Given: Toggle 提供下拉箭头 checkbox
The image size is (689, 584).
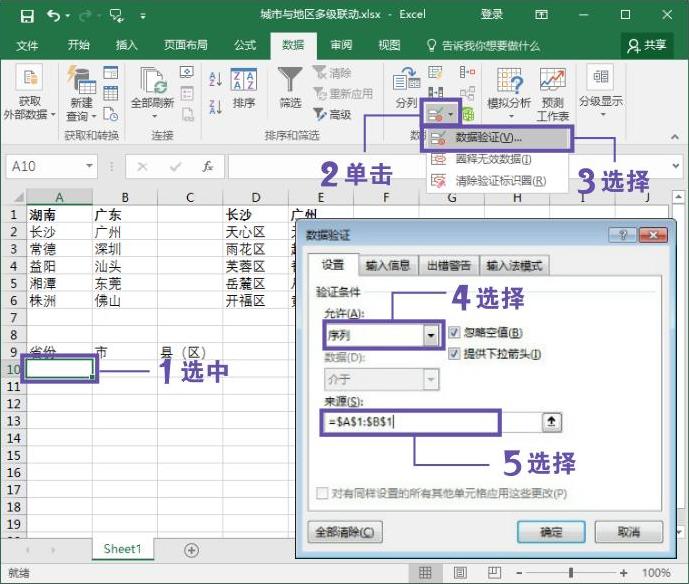Looking at the screenshot, I should coord(455,354).
